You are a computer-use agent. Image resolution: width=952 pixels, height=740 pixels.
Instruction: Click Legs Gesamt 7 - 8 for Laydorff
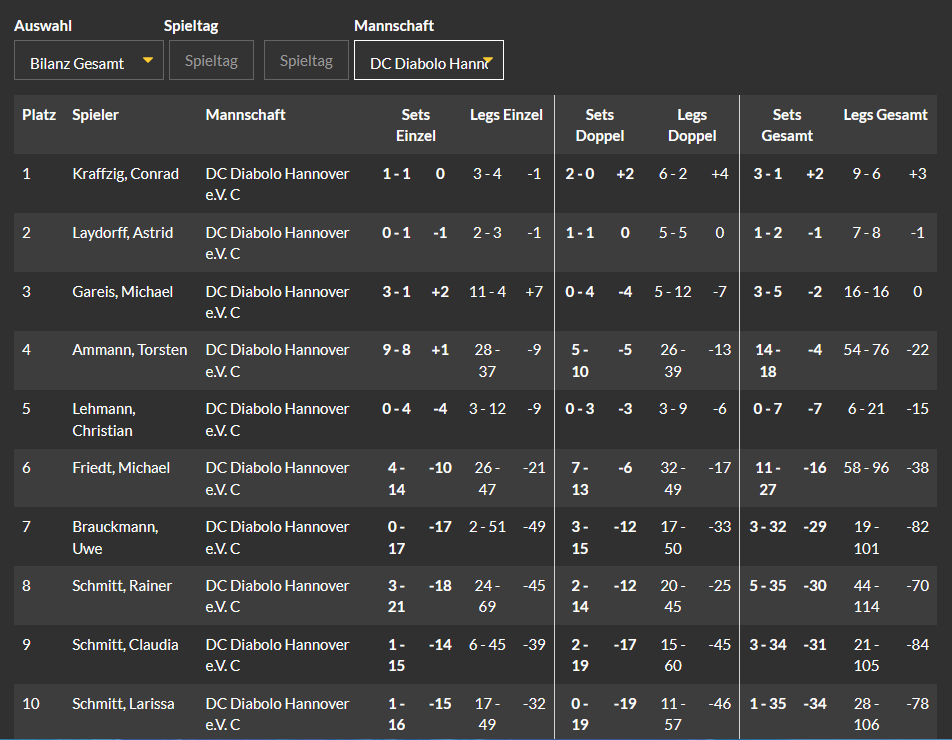[x=866, y=233]
